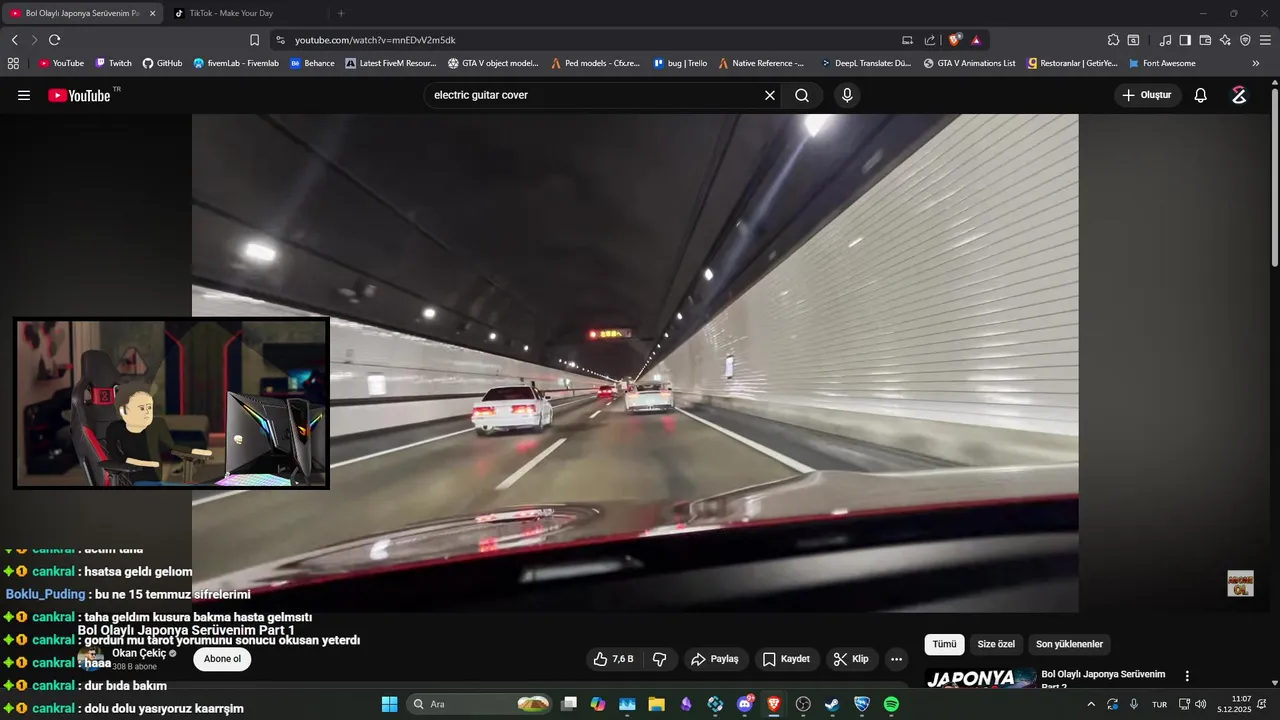1280x720 pixels.
Task: Select the Tümü filter chip
Action: click(x=944, y=644)
